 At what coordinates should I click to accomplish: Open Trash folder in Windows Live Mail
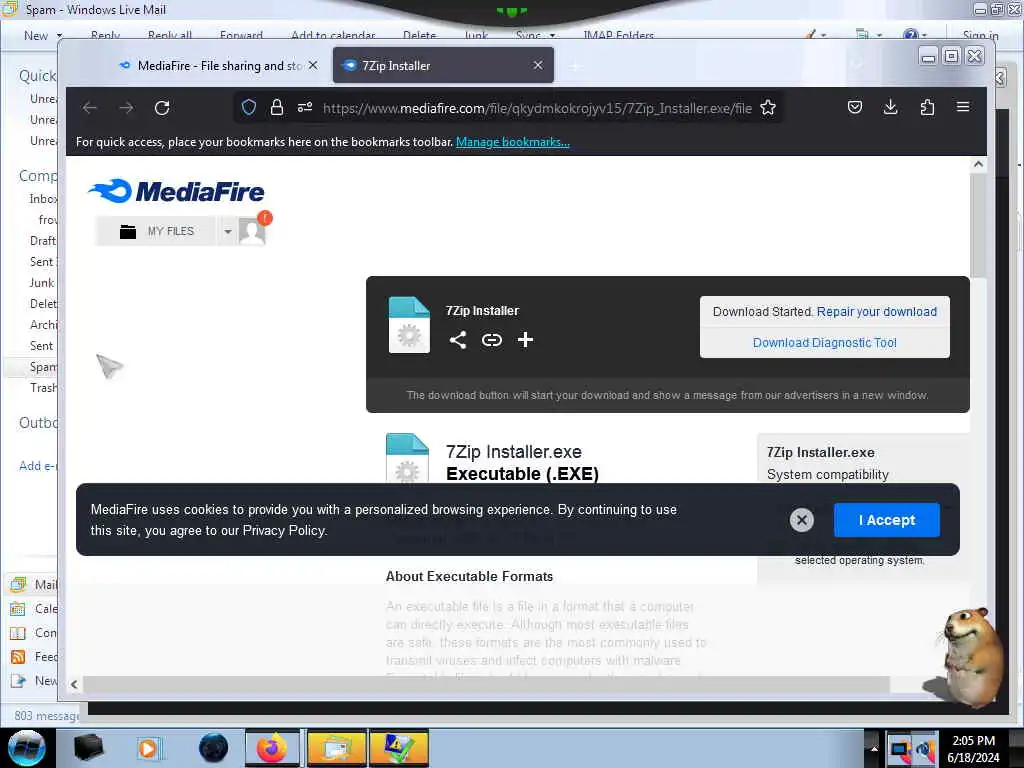(43, 388)
